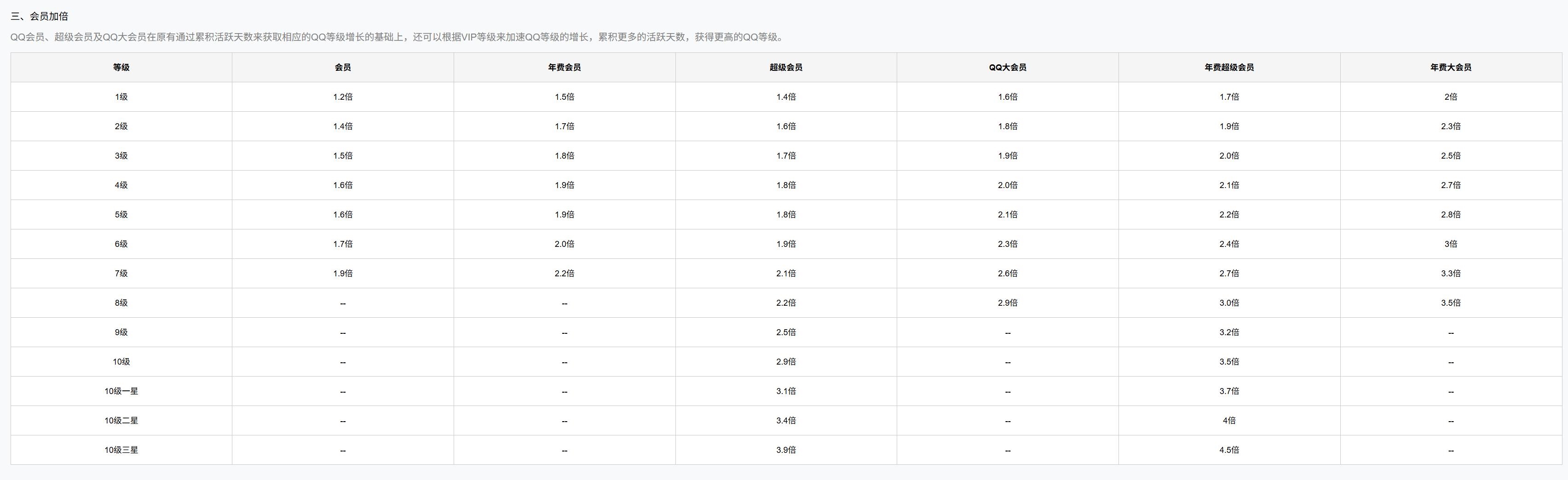Screen dimensions: 1568x480
Task: Click 2.1倍 in 5级 row under QQ大会员
Action: [1008, 215]
